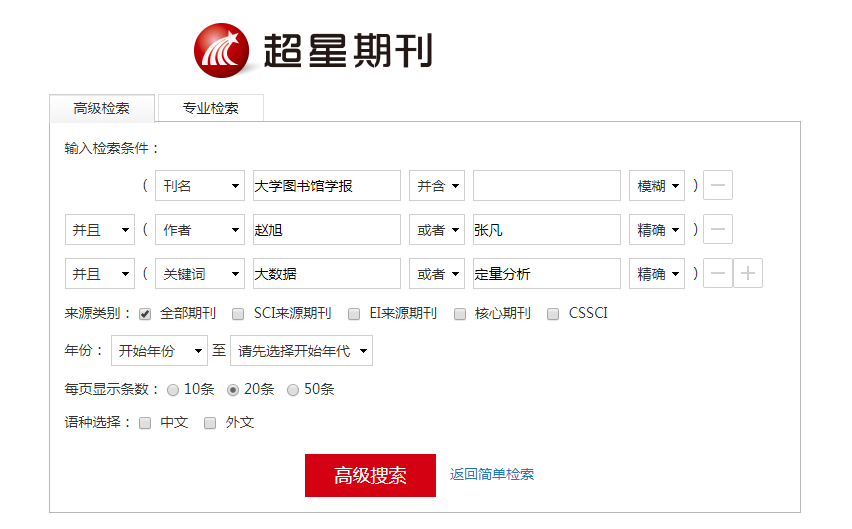The width and height of the screenshot is (852, 529).
Task: Open the 或者 dropdown in the 关键词 row
Action: 437,274
